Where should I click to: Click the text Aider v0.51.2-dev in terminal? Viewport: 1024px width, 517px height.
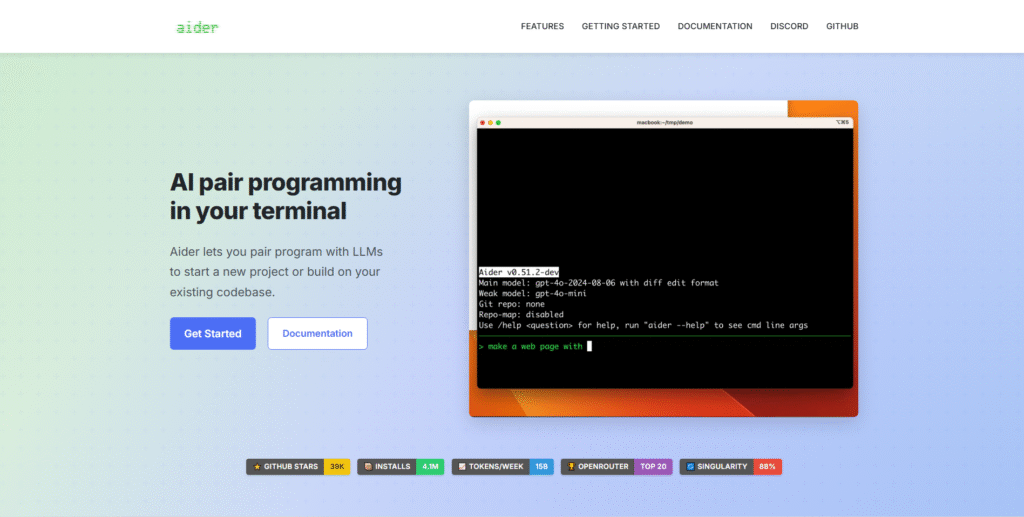[x=519, y=272]
